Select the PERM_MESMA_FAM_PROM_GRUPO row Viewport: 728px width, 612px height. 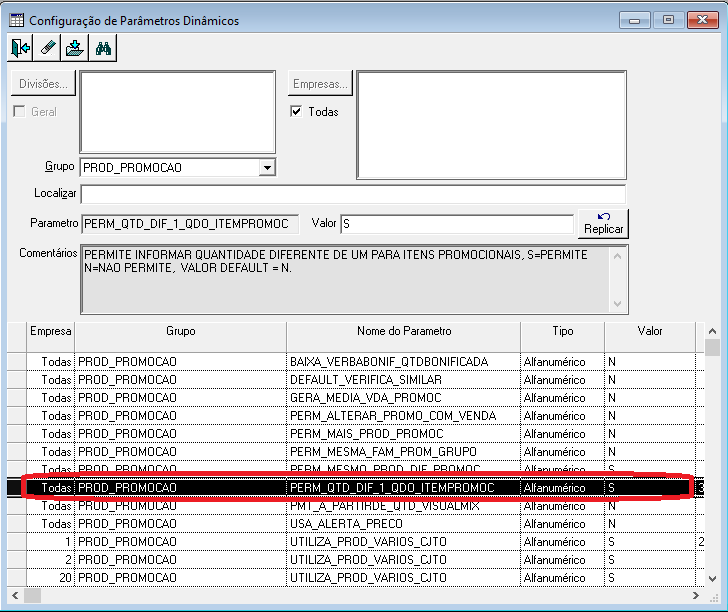click(x=356, y=452)
